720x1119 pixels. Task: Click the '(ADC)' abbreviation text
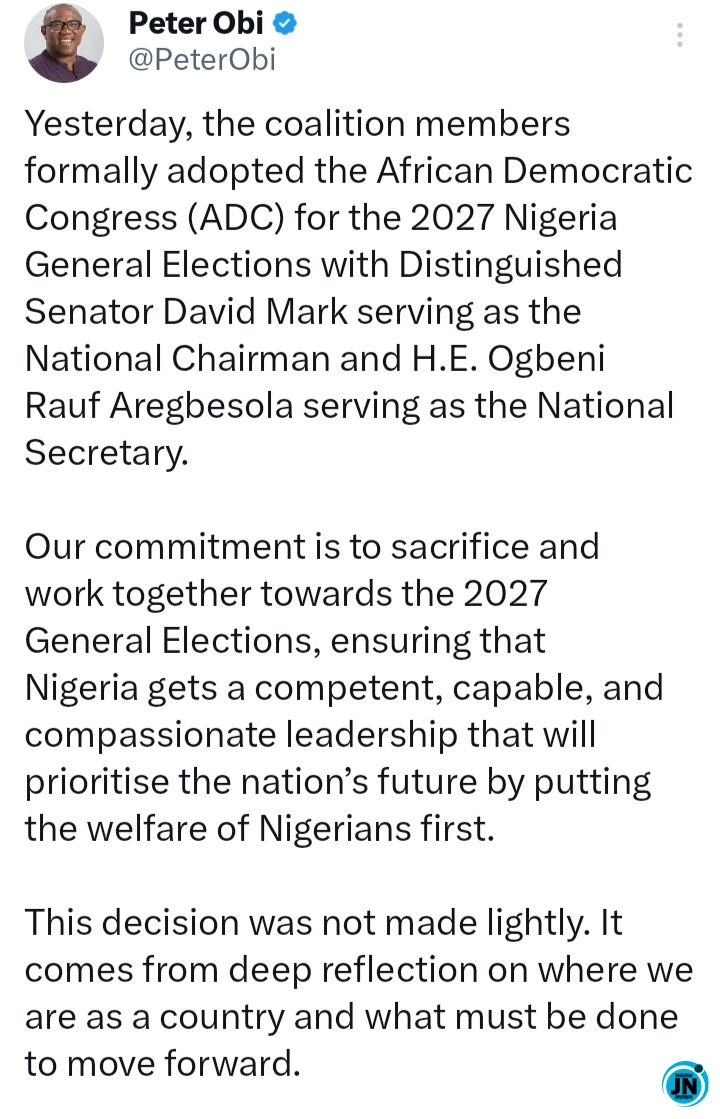[x=235, y=218]
